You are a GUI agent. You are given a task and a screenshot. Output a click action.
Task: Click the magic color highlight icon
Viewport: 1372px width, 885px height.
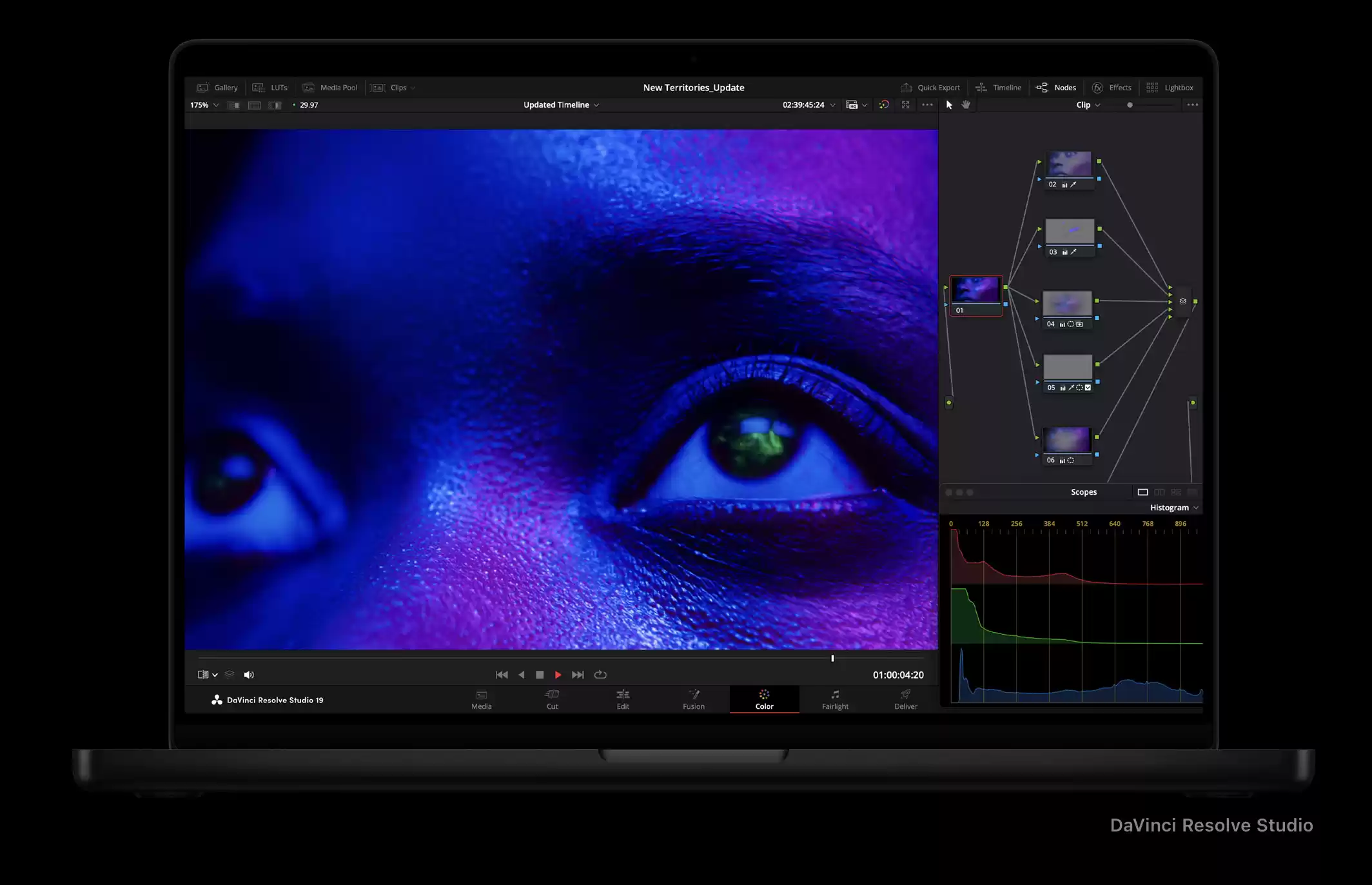point(884,105)
